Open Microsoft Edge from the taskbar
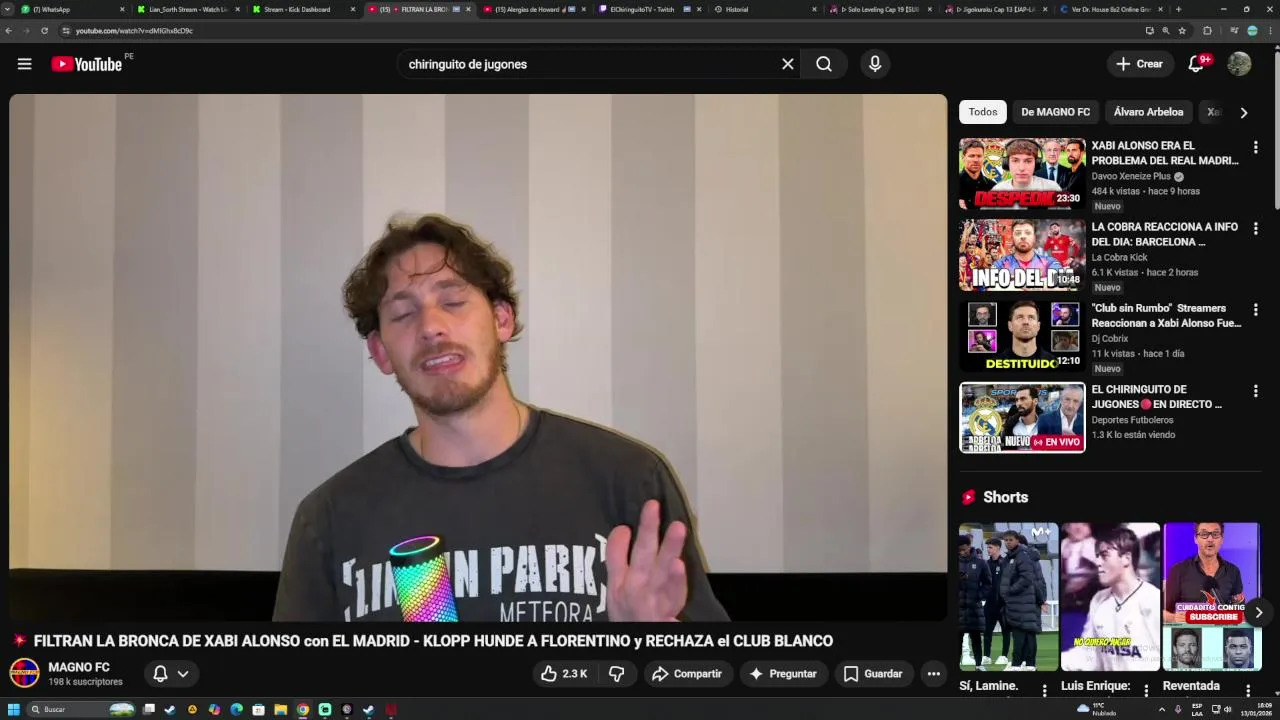 (x=236, y=710)
